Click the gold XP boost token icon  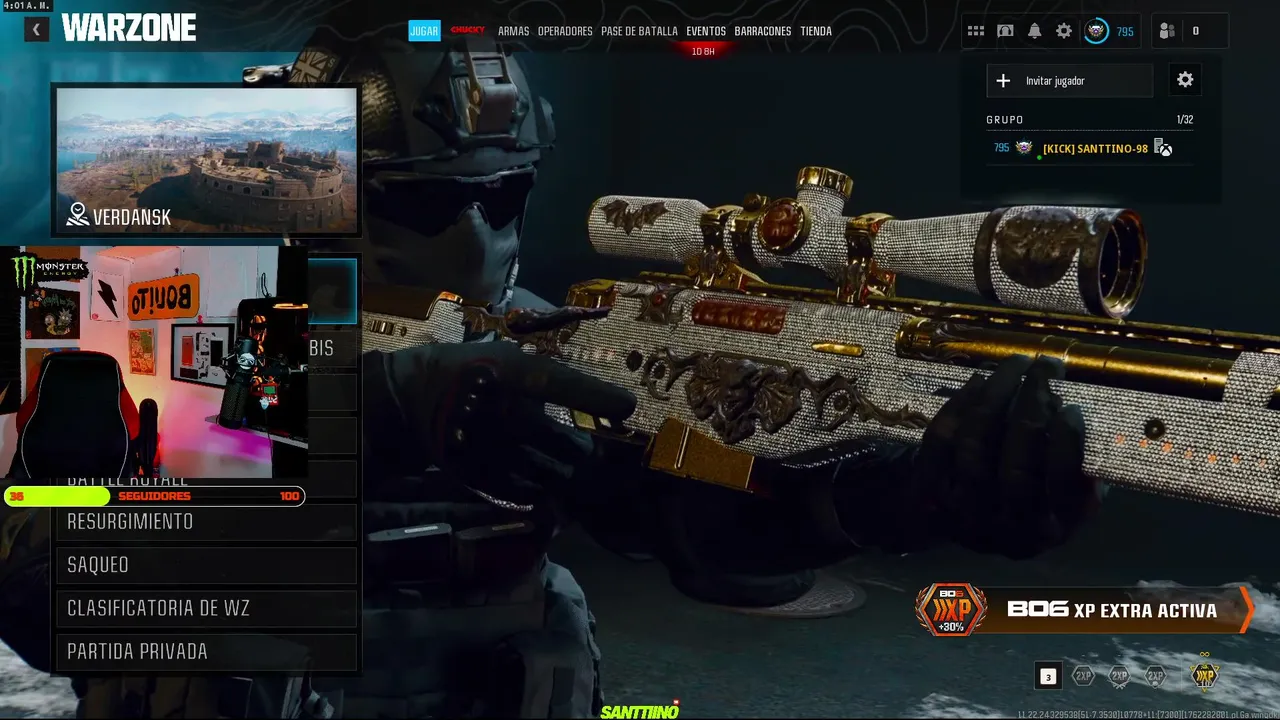coord(1204,675)
